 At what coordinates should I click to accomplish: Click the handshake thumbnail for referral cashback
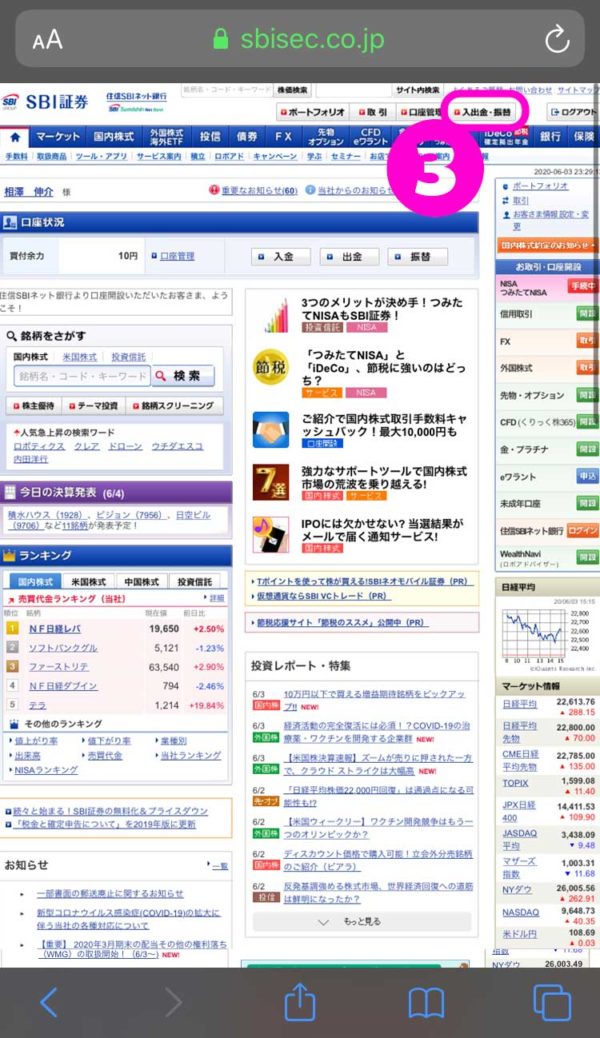(272, 430)
